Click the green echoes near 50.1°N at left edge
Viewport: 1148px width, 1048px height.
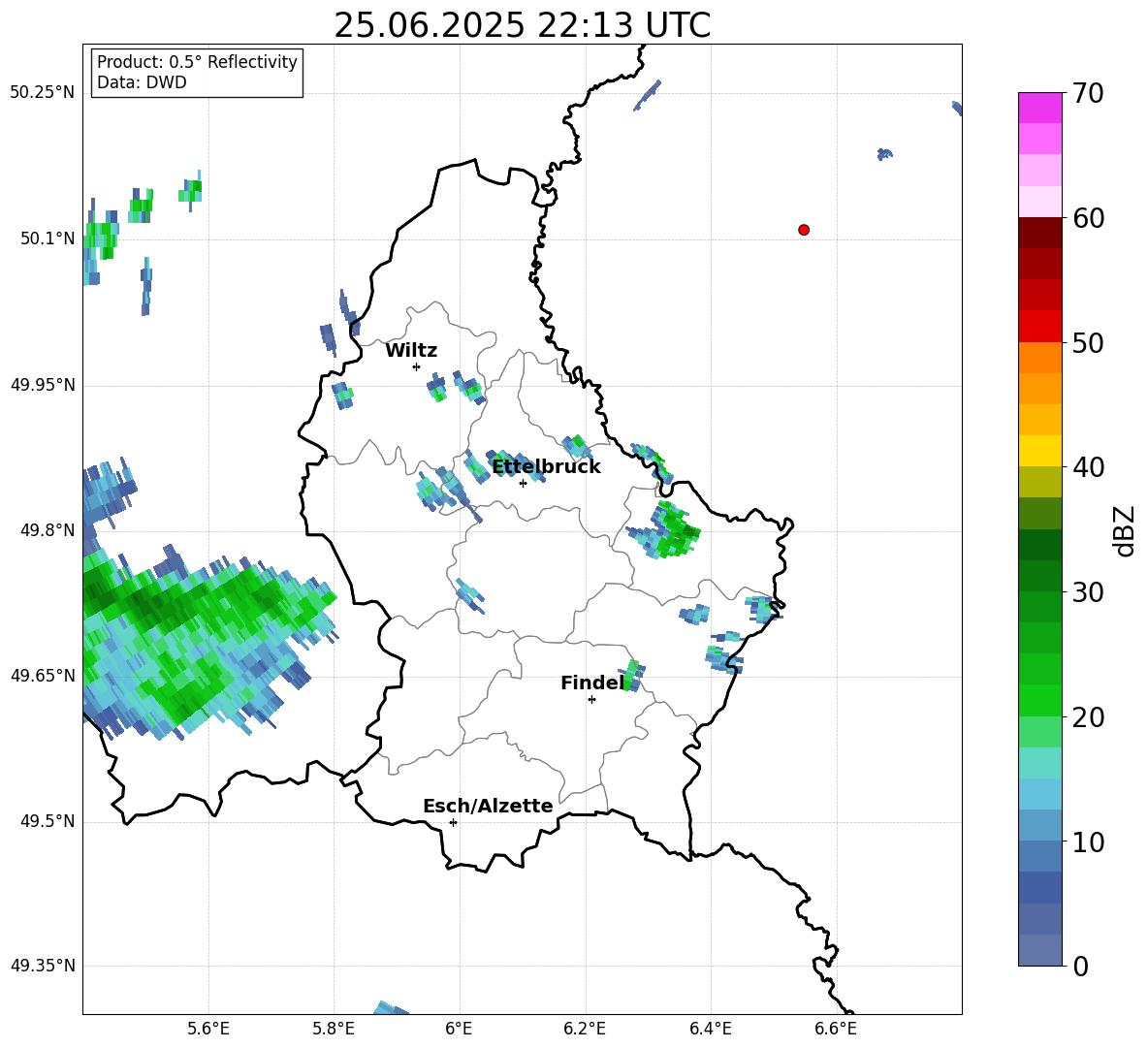point(100,240)
